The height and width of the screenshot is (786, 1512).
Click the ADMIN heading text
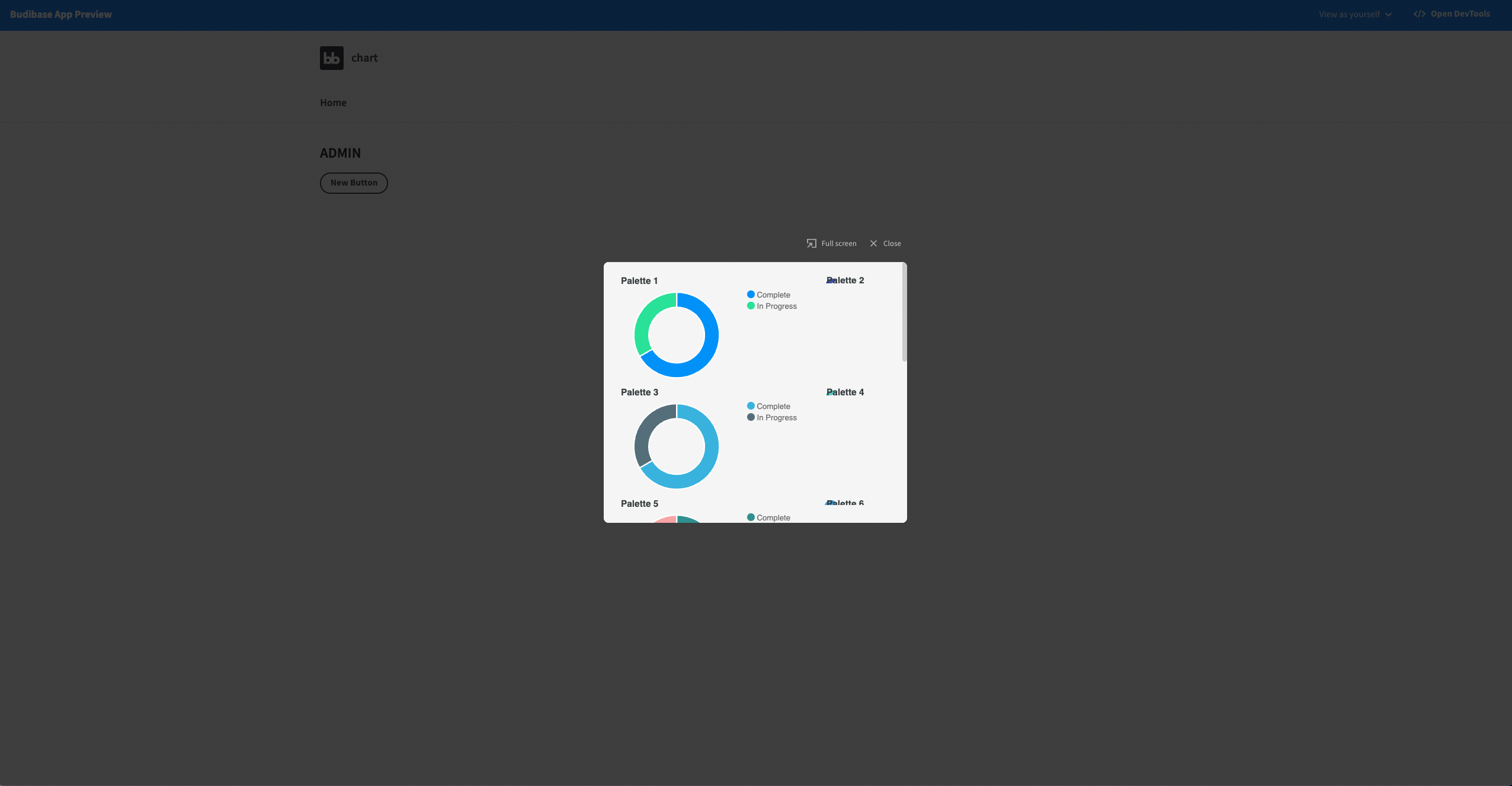click(340, 153)
